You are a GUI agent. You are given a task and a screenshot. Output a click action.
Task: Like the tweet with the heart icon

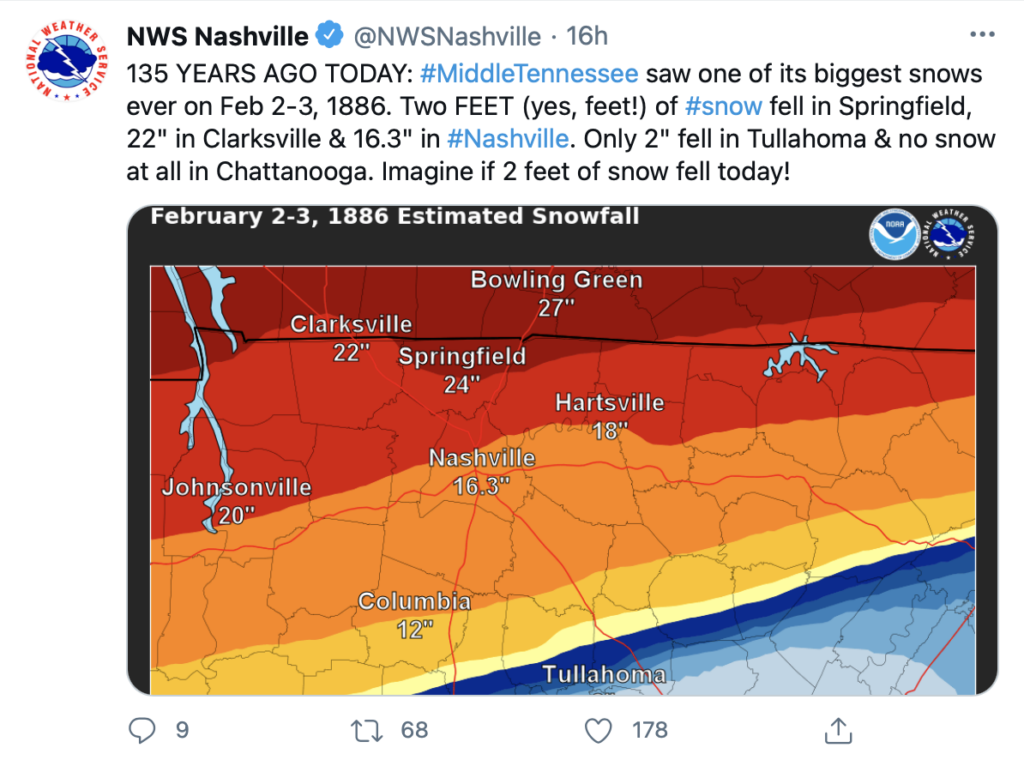[x=598, y=730]
